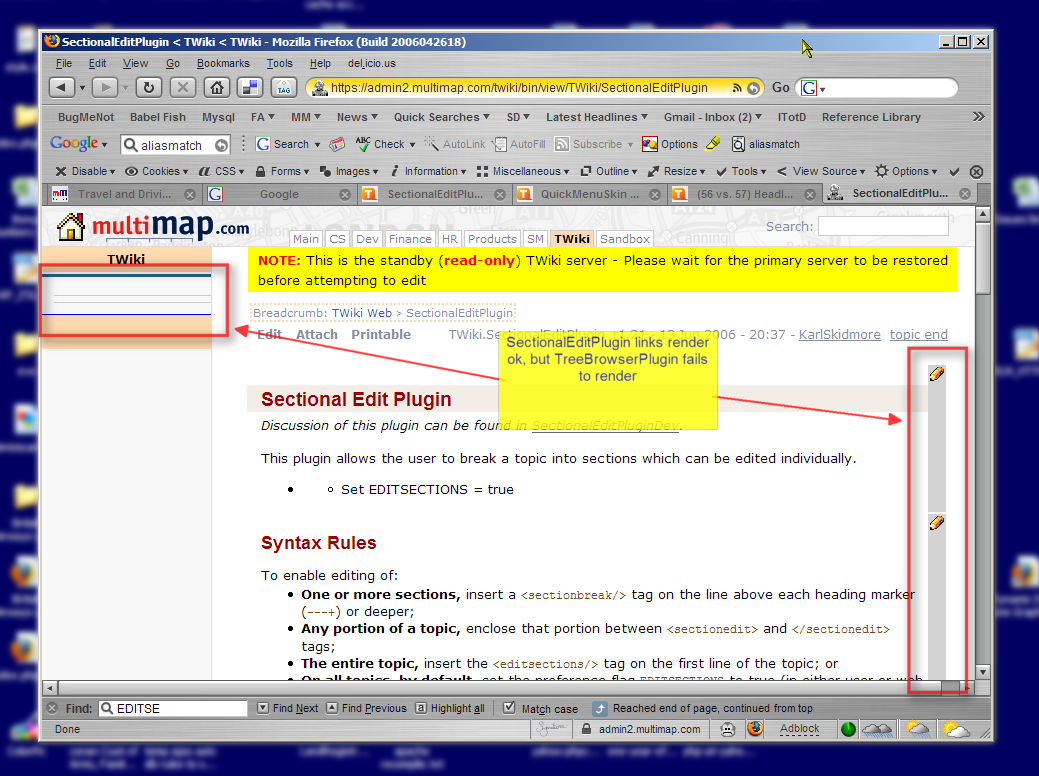Toggle Highlight all in the find bar
The height and width of the screenshot is (776, 1039).
(x=450, y=708)
